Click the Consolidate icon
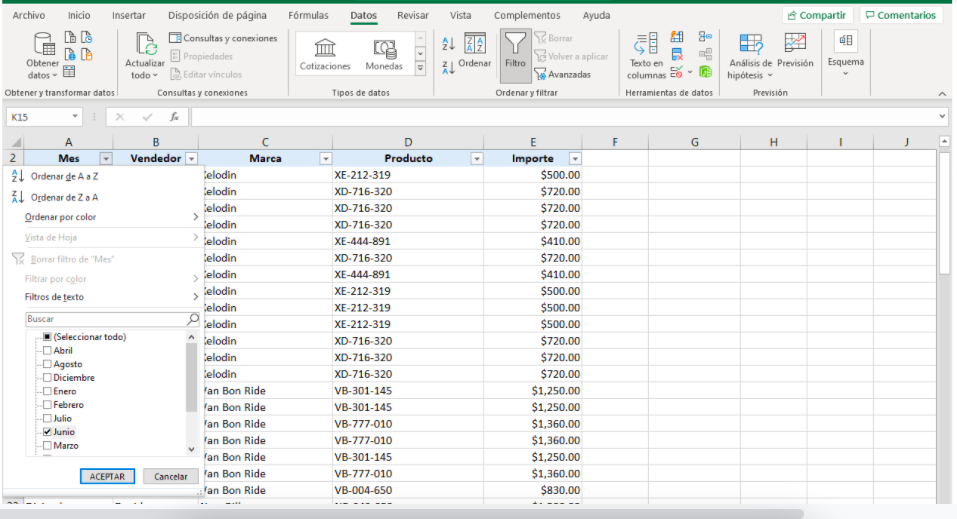 (706, 37)
